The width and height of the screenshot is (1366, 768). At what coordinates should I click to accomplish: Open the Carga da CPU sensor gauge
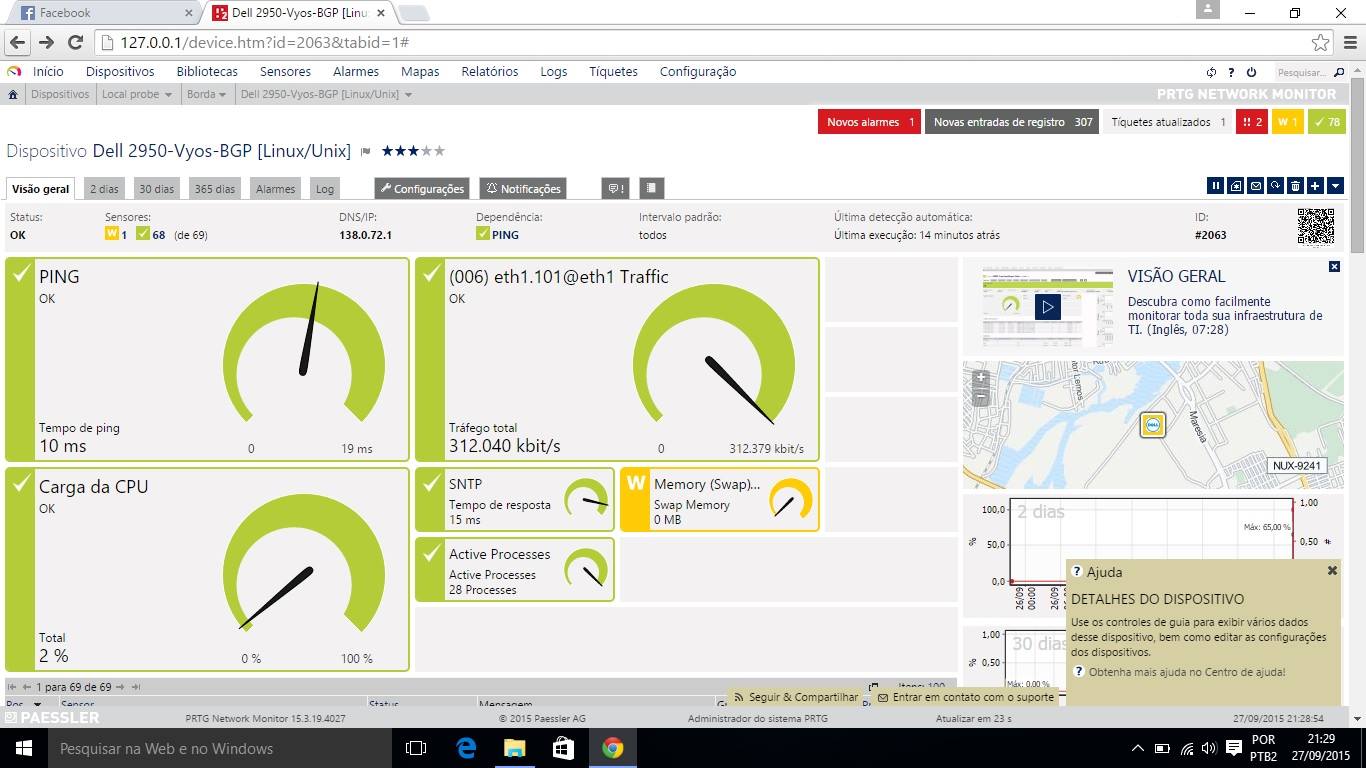208,570
